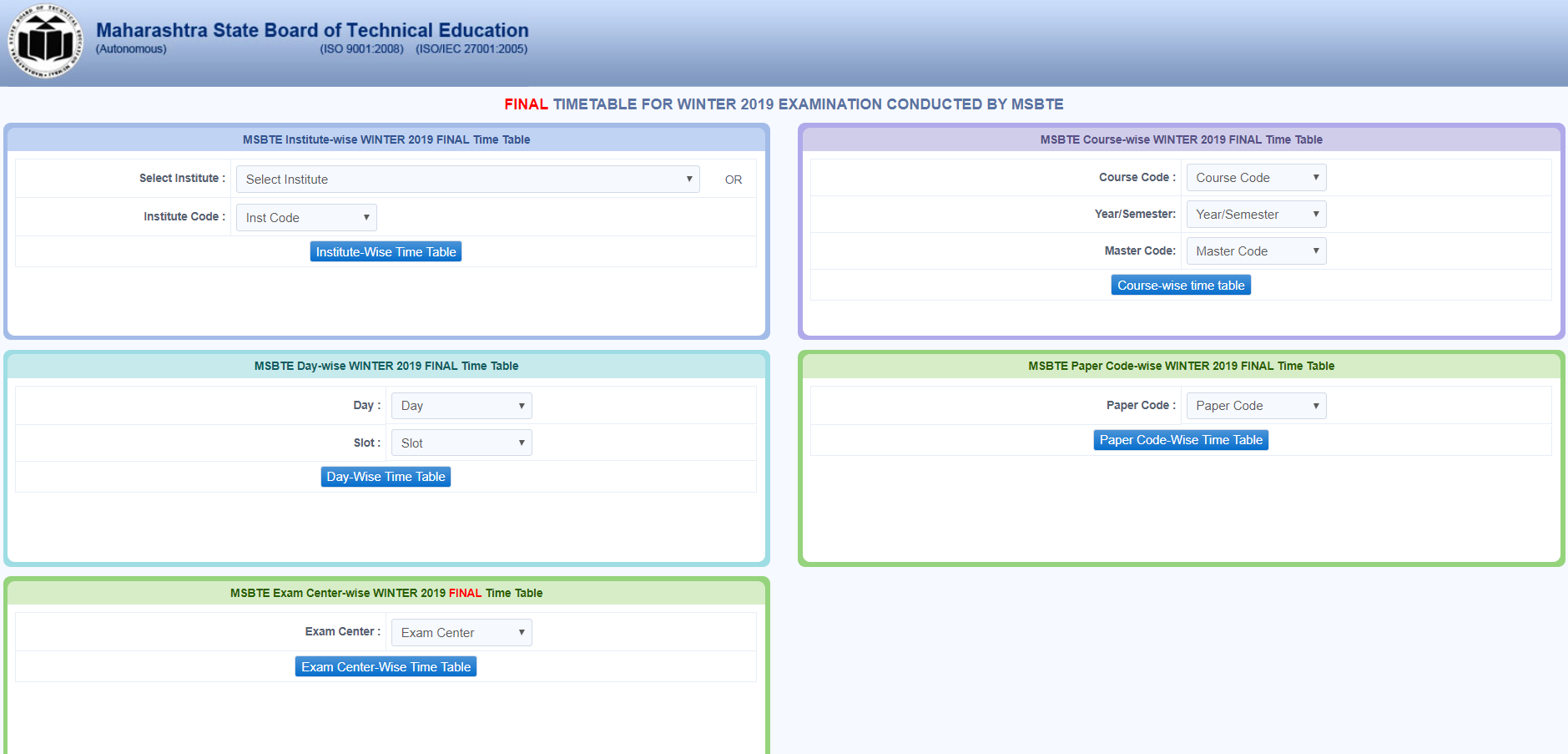Expand the Year/Semester dropdown

pos(1256,215)
